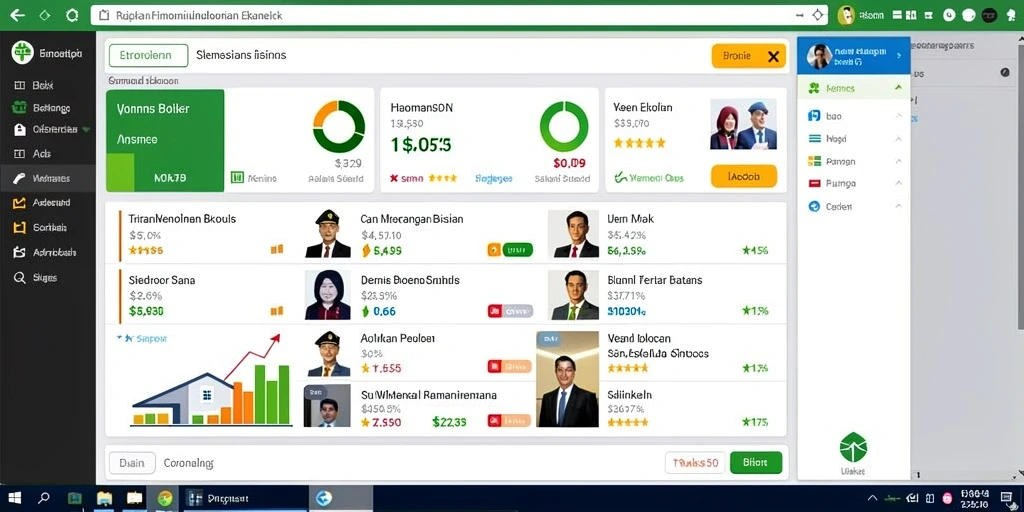Screen dimensions: 1024x512
Task: Expand the Caden row chevron
Action: click(x=899, y=206)
